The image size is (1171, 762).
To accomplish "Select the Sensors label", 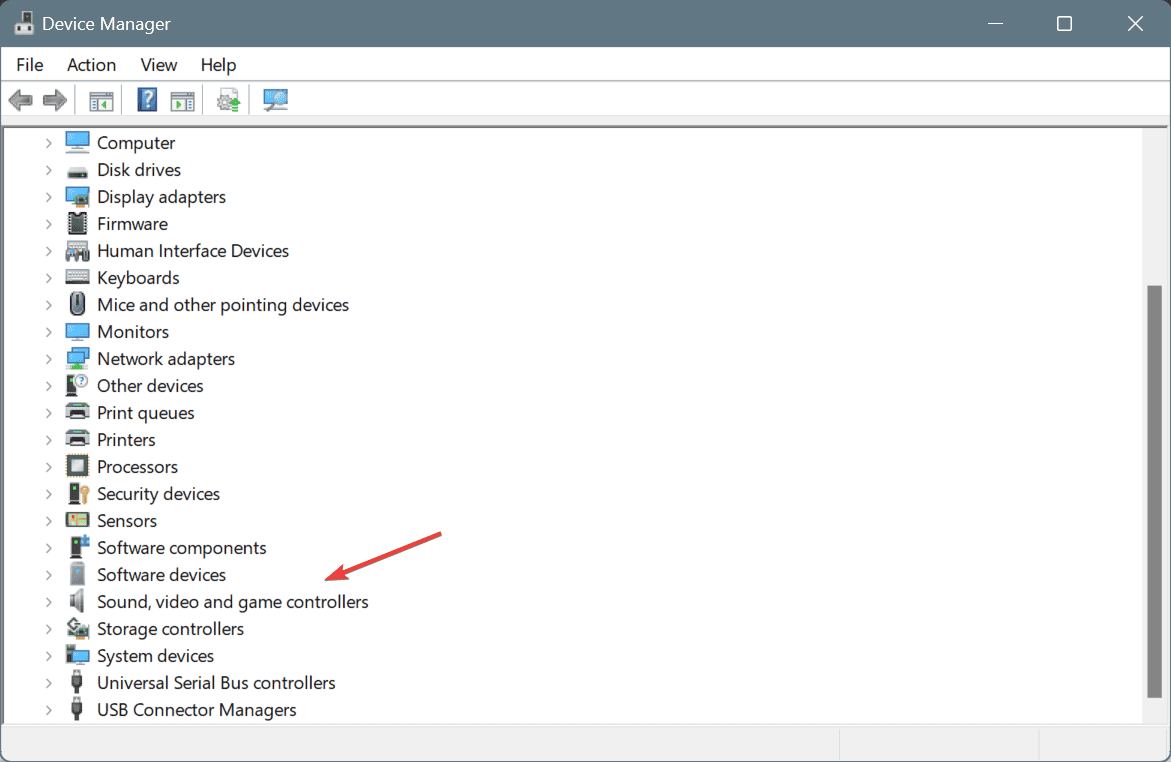I will [127, 521].
